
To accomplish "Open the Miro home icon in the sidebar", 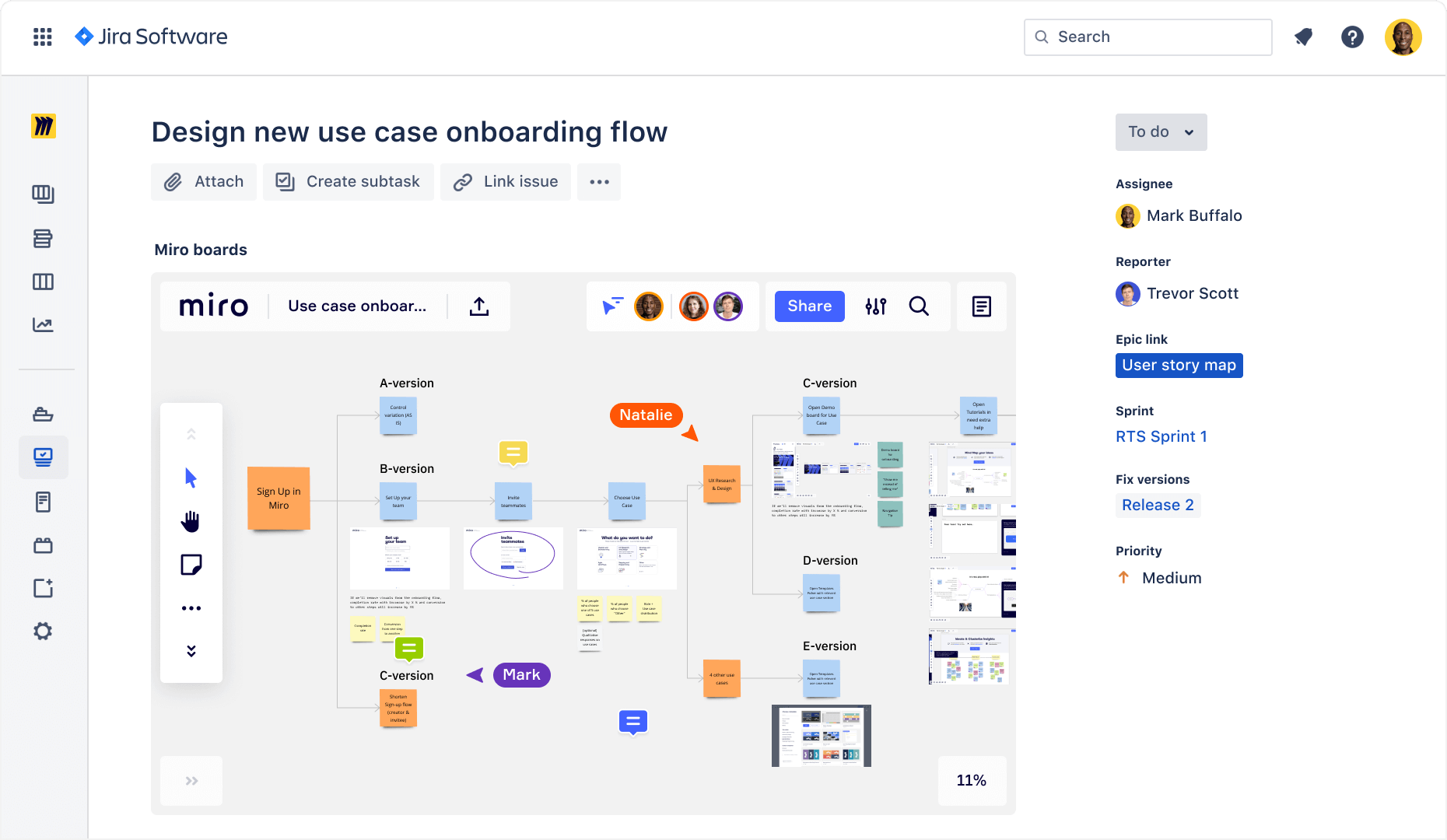I will pos(44,125).
